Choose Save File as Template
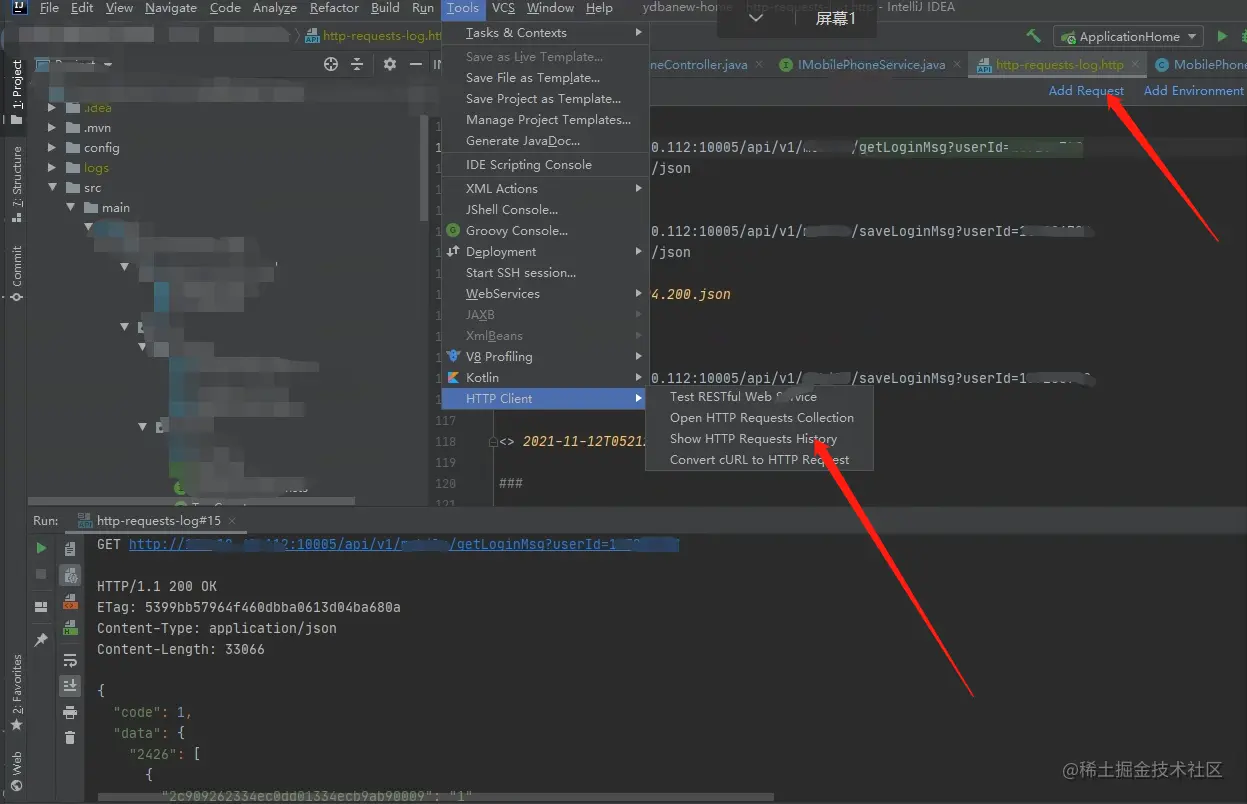 pyautogui.click(x=545, y=77)
